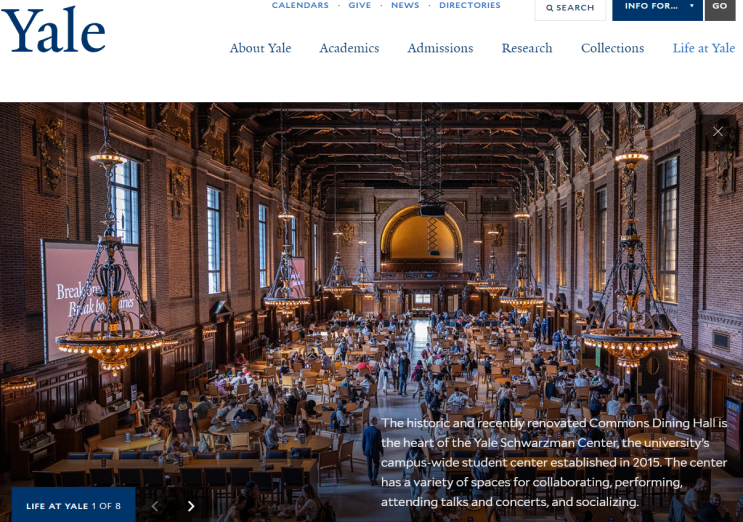Expand the Info For dropdown arrow

(x=692, y=6)
